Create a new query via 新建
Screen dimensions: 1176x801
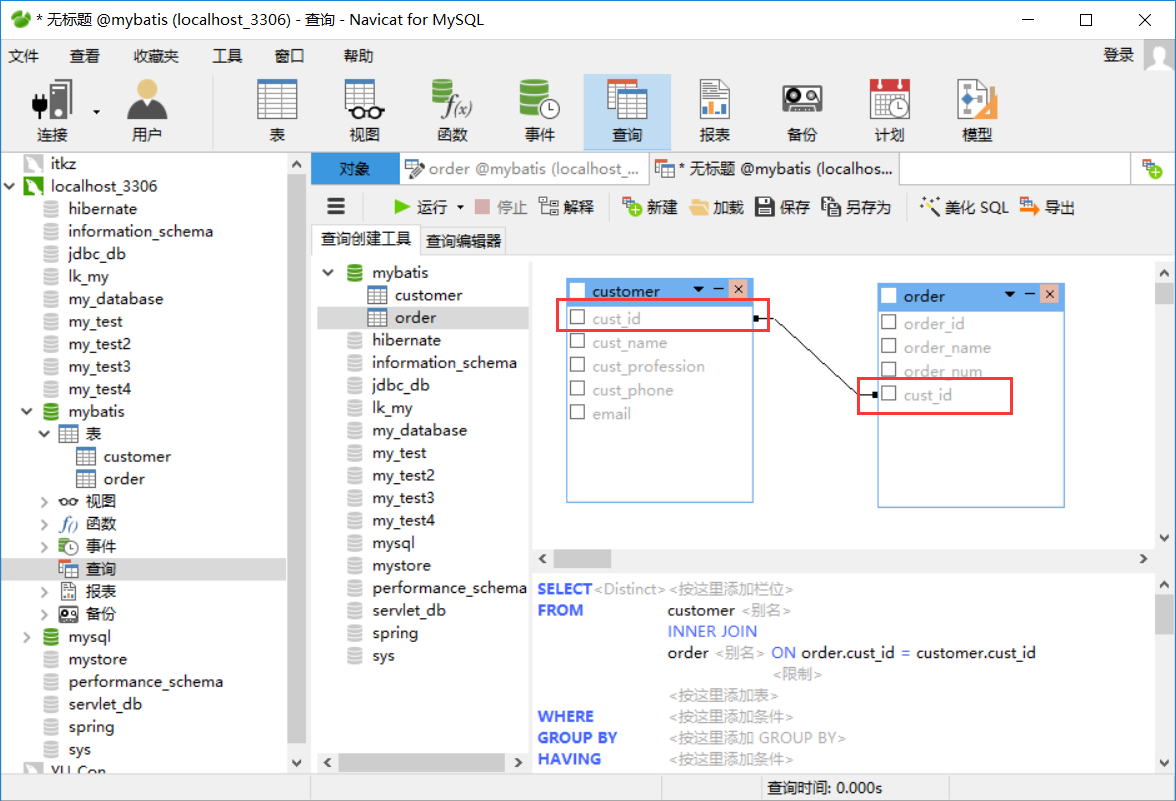point(649,206)
